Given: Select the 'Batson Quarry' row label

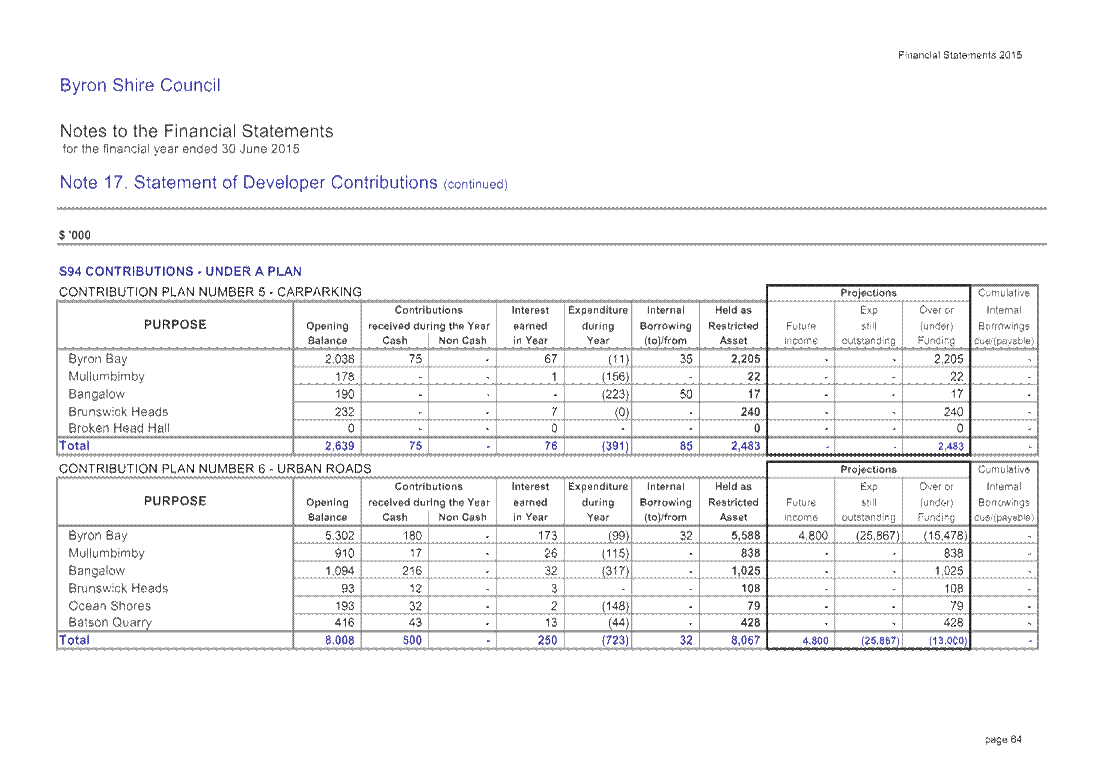Looking at the screenshot, I should coord(110,623).
